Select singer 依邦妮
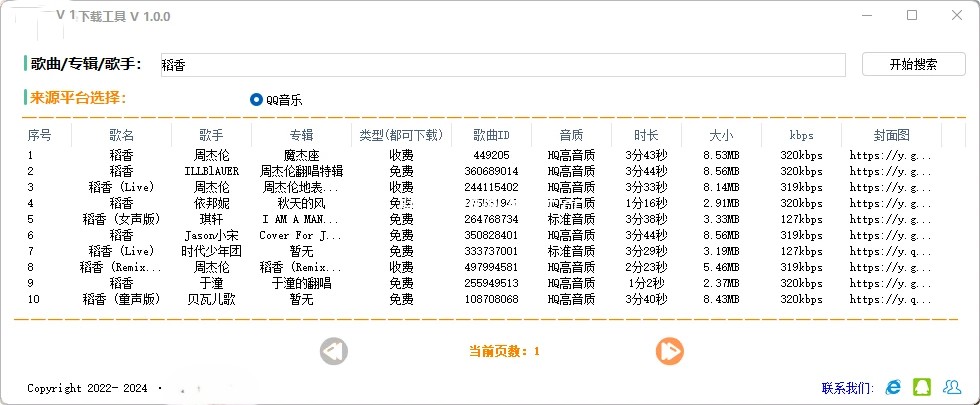This screenshot has width=980, height=405. (211, 203)
